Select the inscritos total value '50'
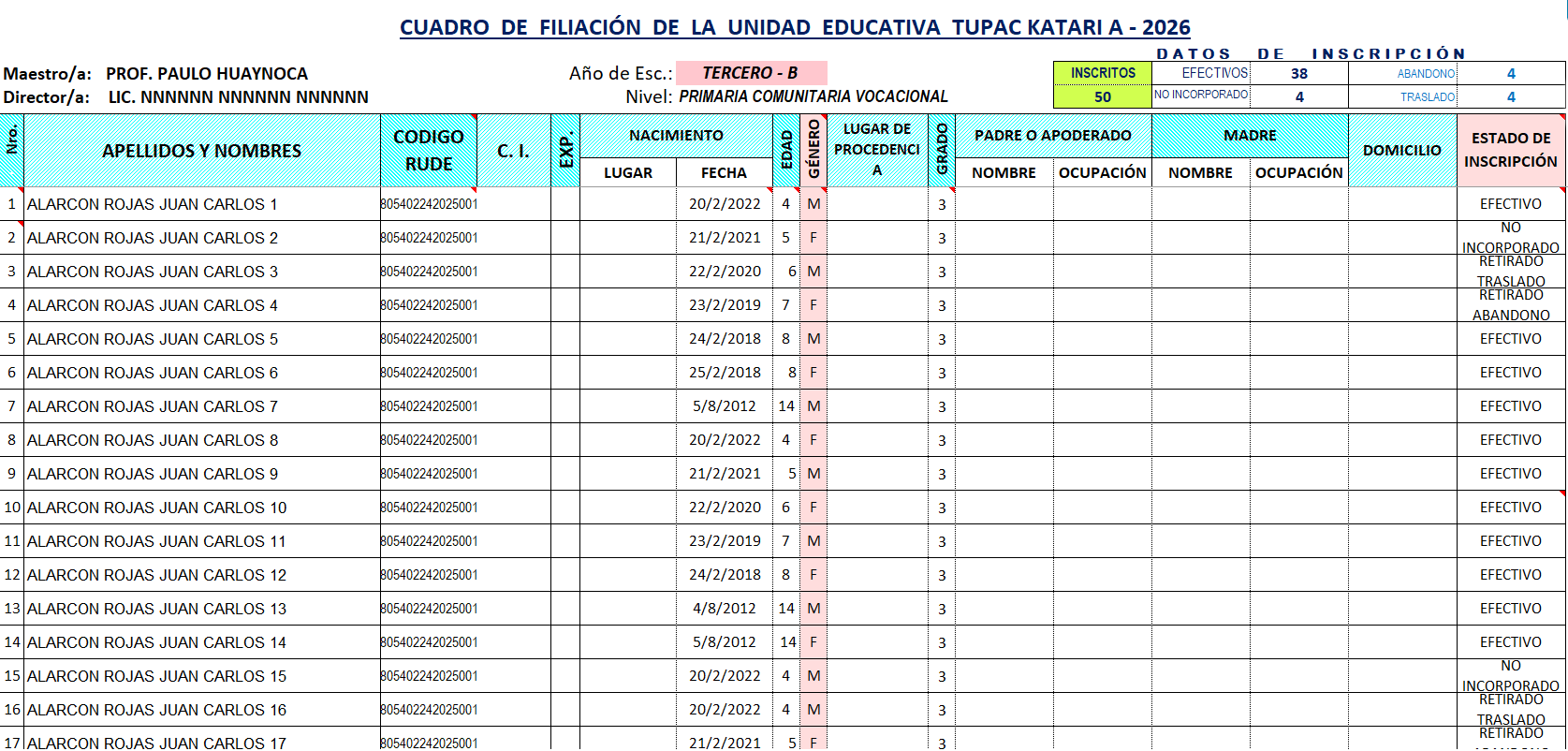The width and height of the screenshot is (1568, 751). pyautogui.click(x=1103, y=97)
